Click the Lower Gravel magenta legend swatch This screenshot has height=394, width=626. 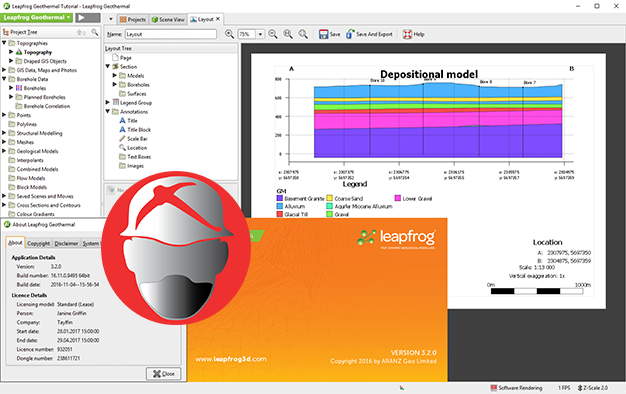(398, 198)
